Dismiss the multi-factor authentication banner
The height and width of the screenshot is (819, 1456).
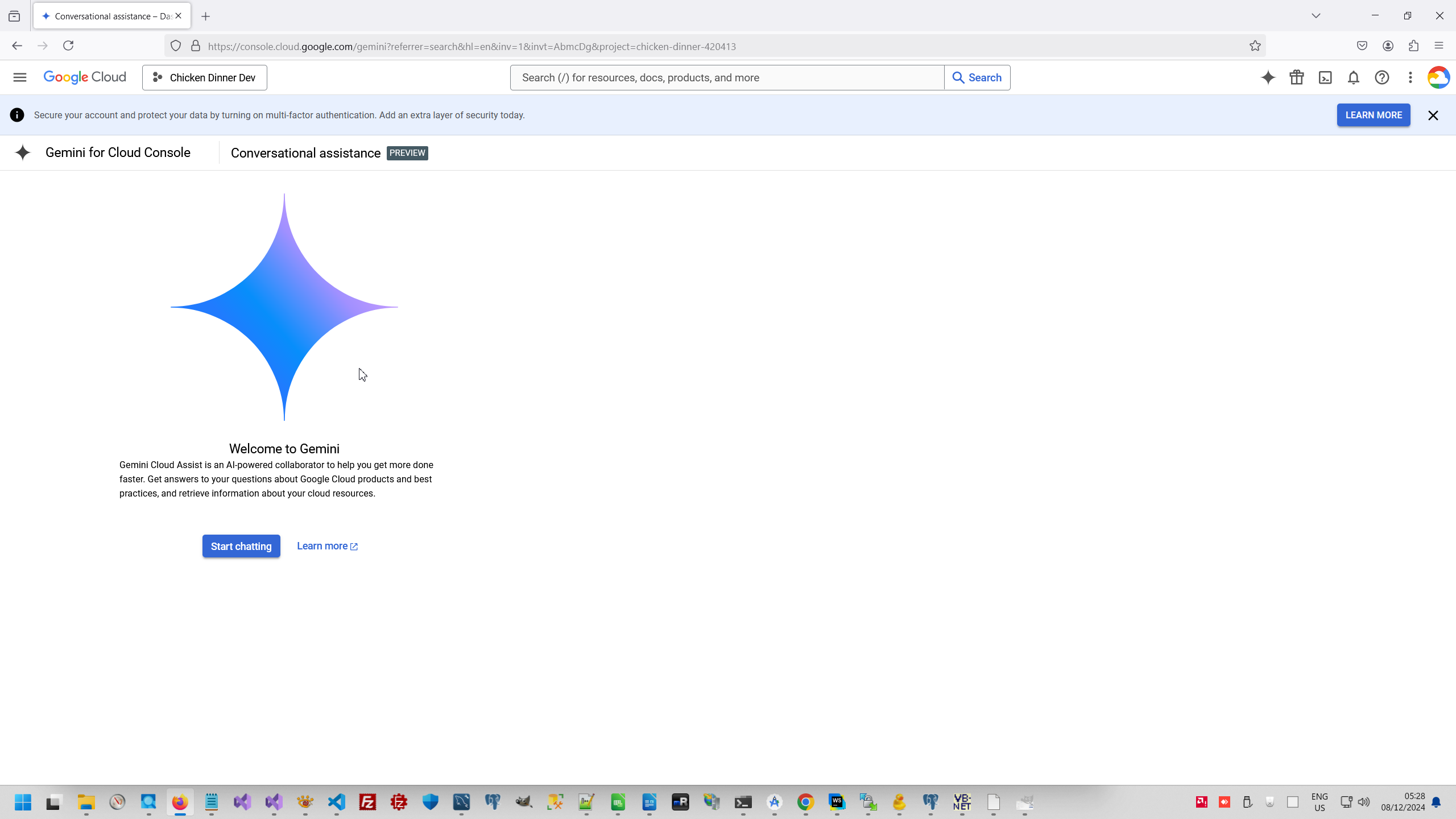click(1433, 115)
